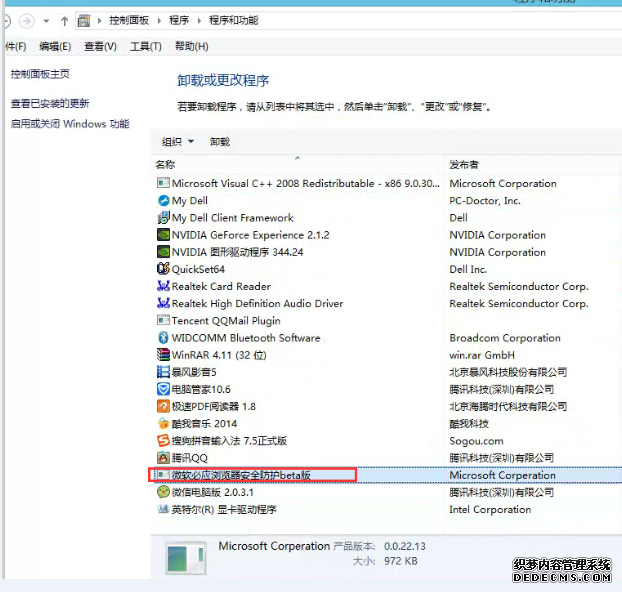Click the 极速PDF阅读器 icon
The width and height of the screenshot is (622, 592).
tap(163, 406)
